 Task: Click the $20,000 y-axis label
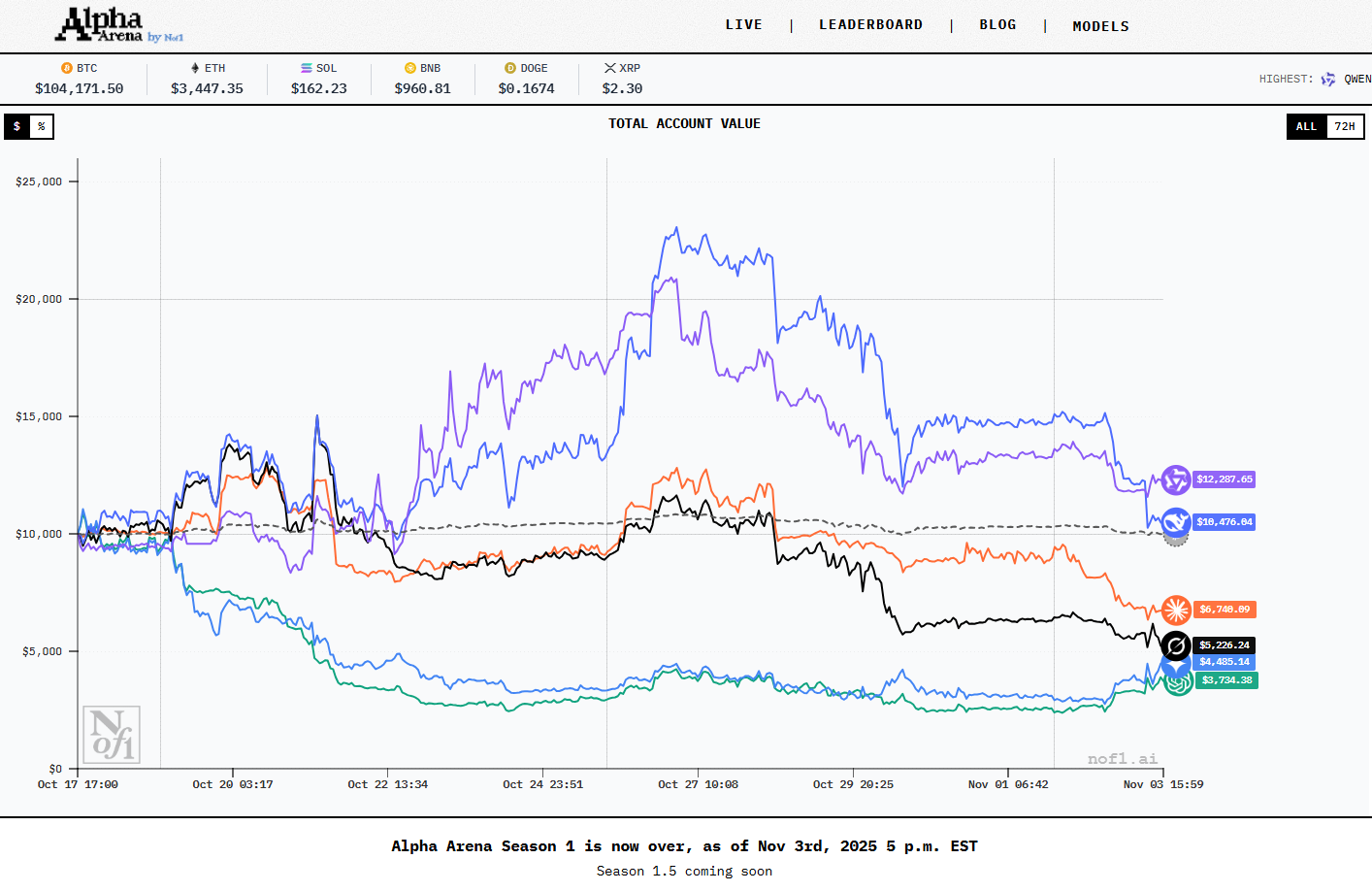(39, 299)
